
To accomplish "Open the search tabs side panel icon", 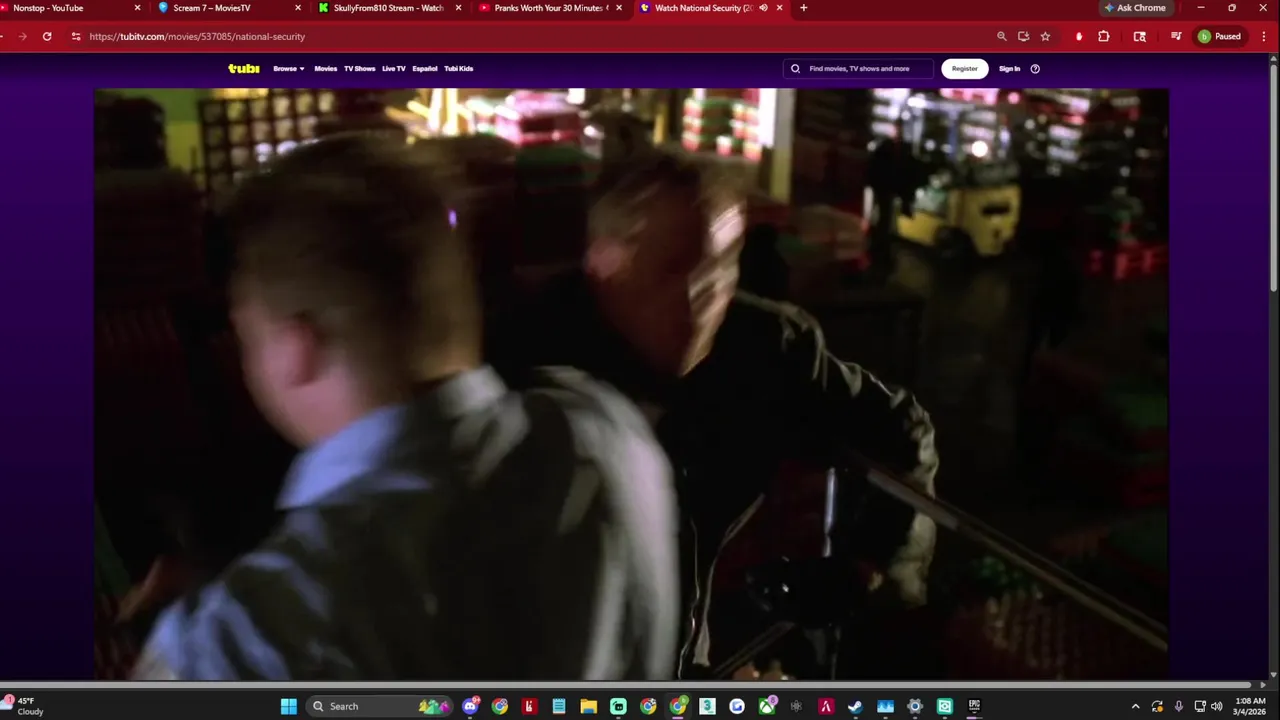I will pyautogui.click(x=1140, y=36).
